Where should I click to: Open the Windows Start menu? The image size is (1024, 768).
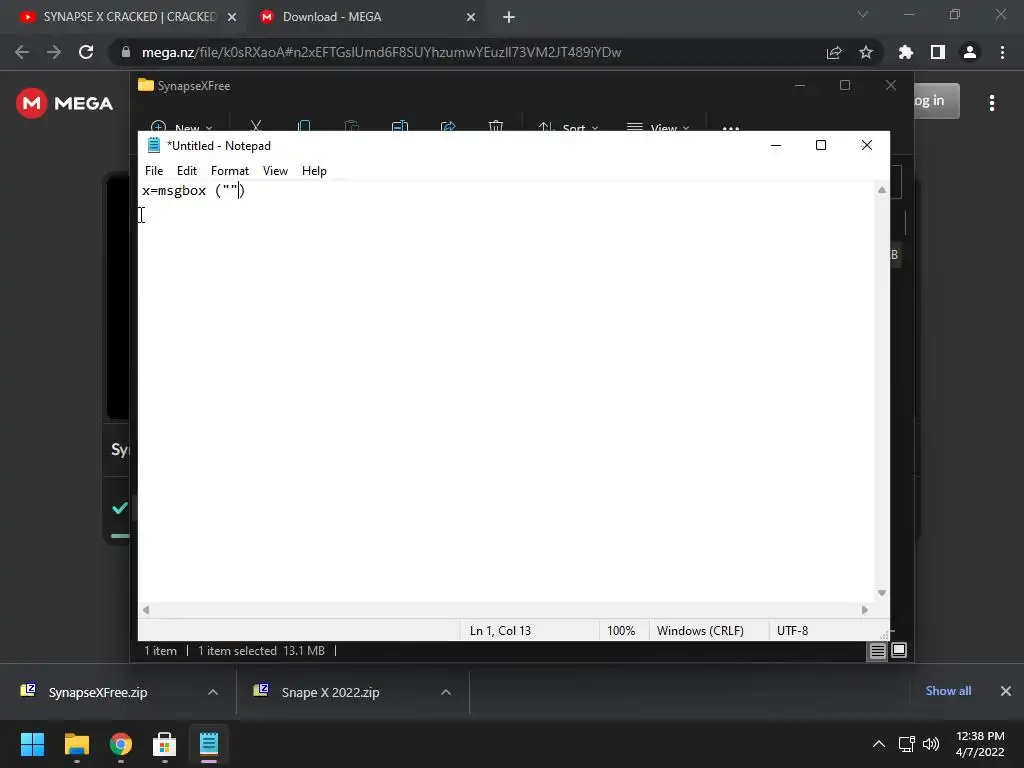[32, 744]
